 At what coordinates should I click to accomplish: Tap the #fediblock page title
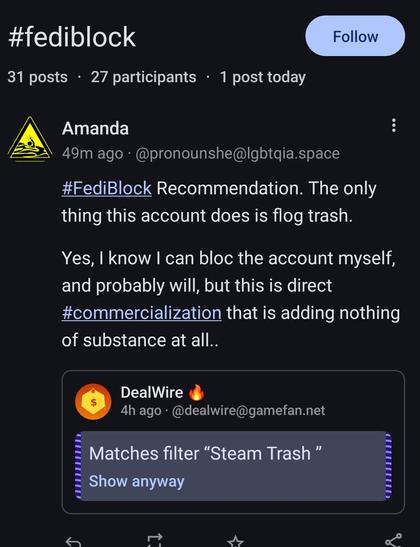(x=72, y=37)
